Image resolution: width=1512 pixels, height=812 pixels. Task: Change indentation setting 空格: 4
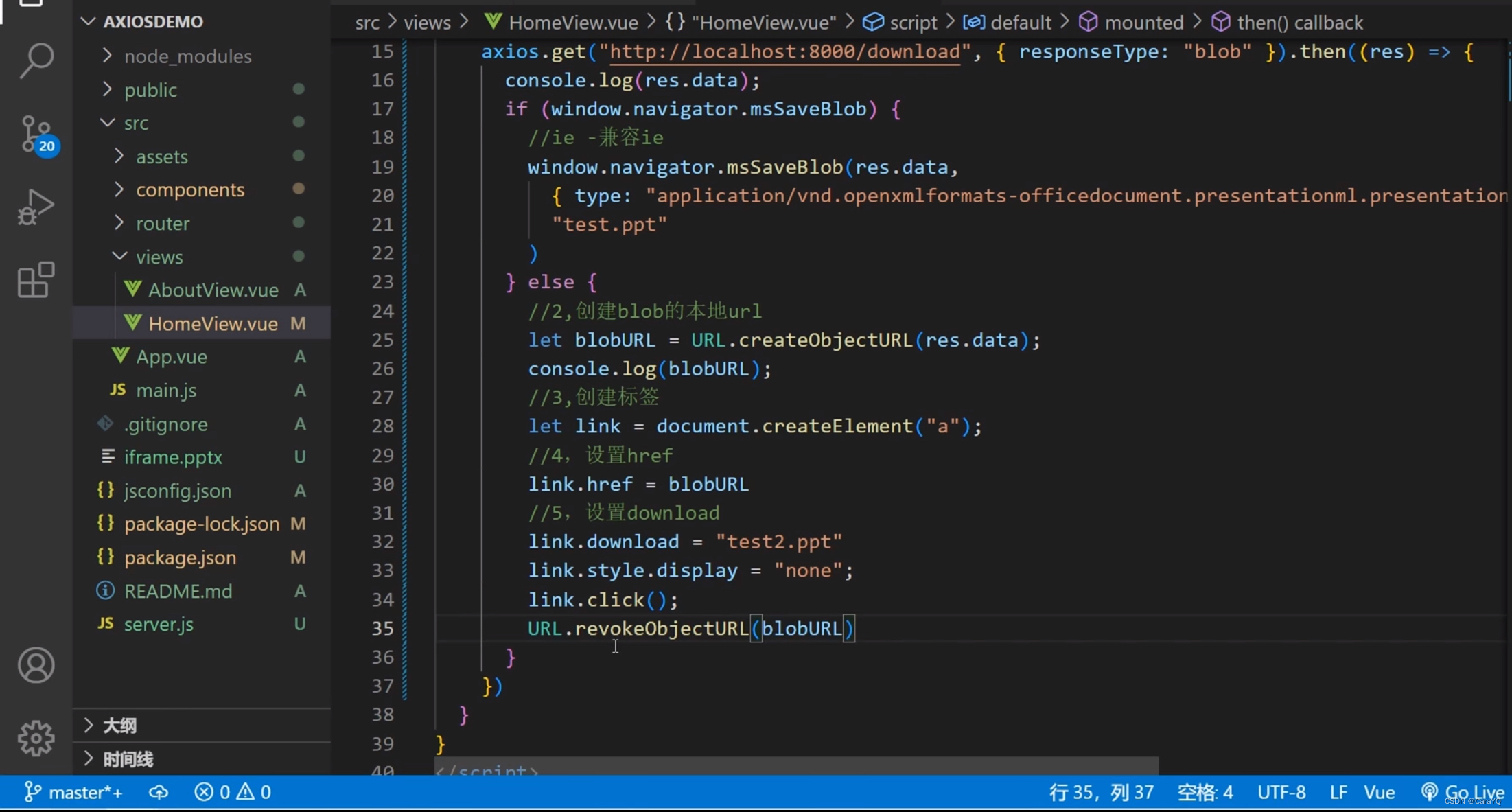click(x=1205, y=793)
